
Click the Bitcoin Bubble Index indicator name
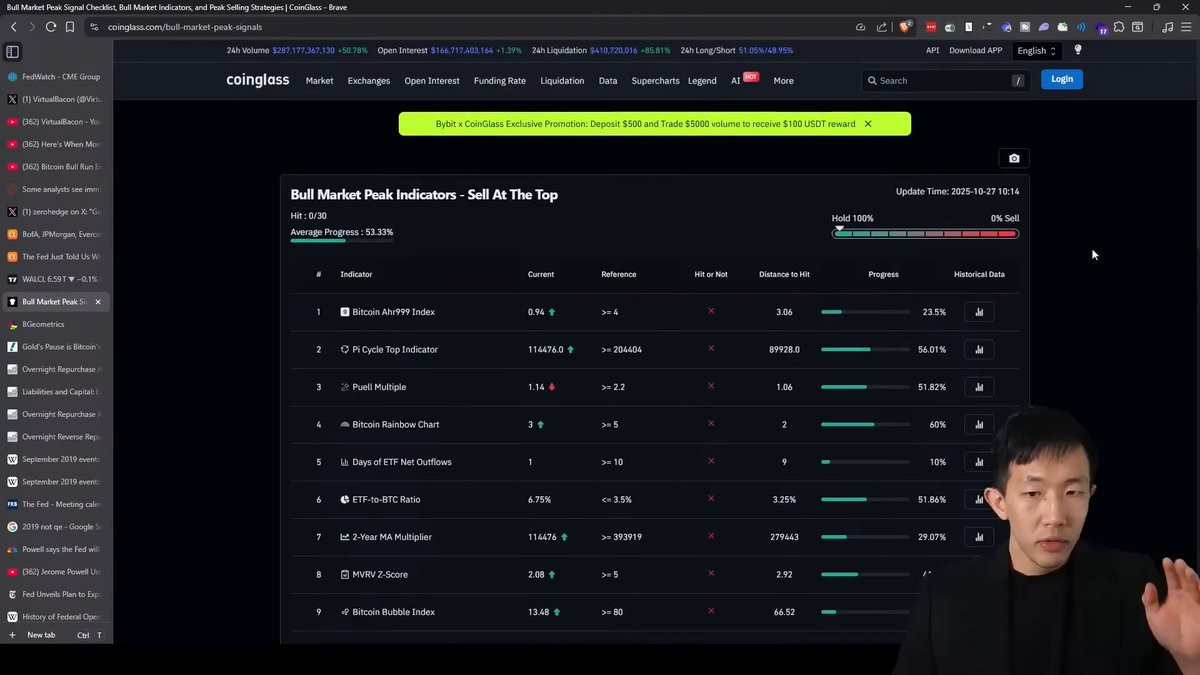point(393,612)
